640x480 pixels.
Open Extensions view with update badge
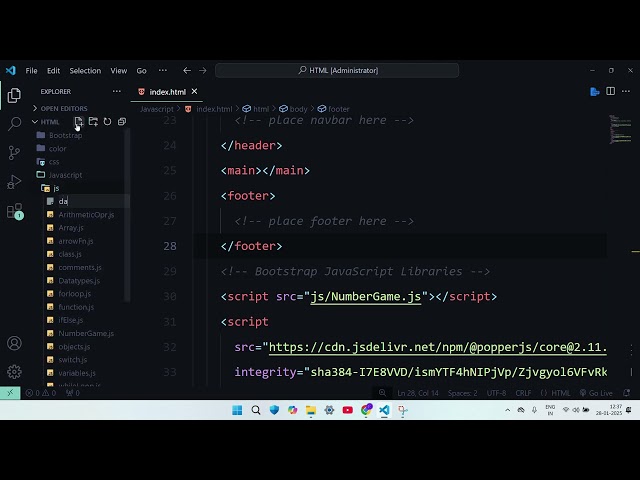click(15, 211)
